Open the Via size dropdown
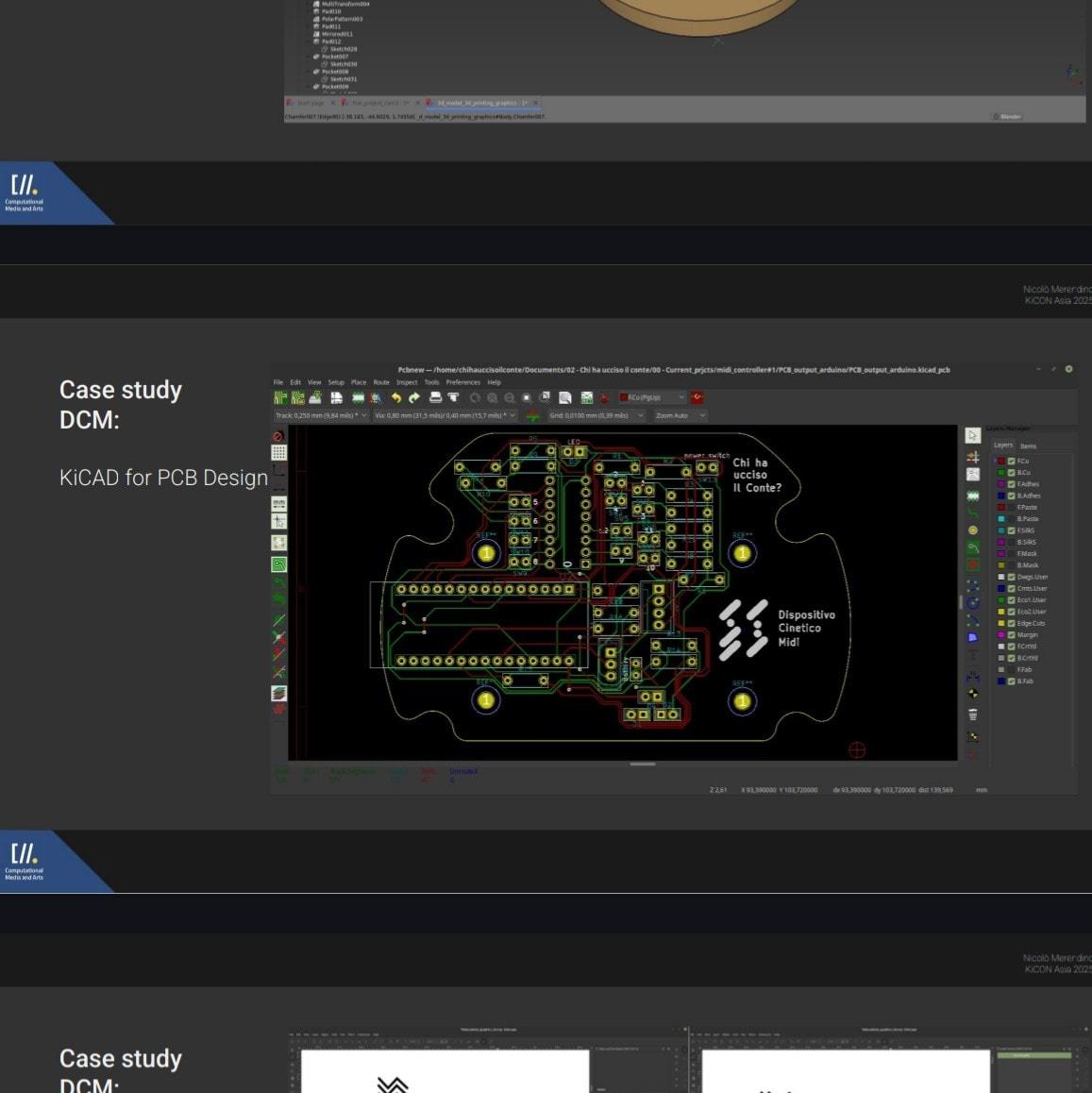The image size is (1092, 1093). pyautogui.click(x=445, y=415)
